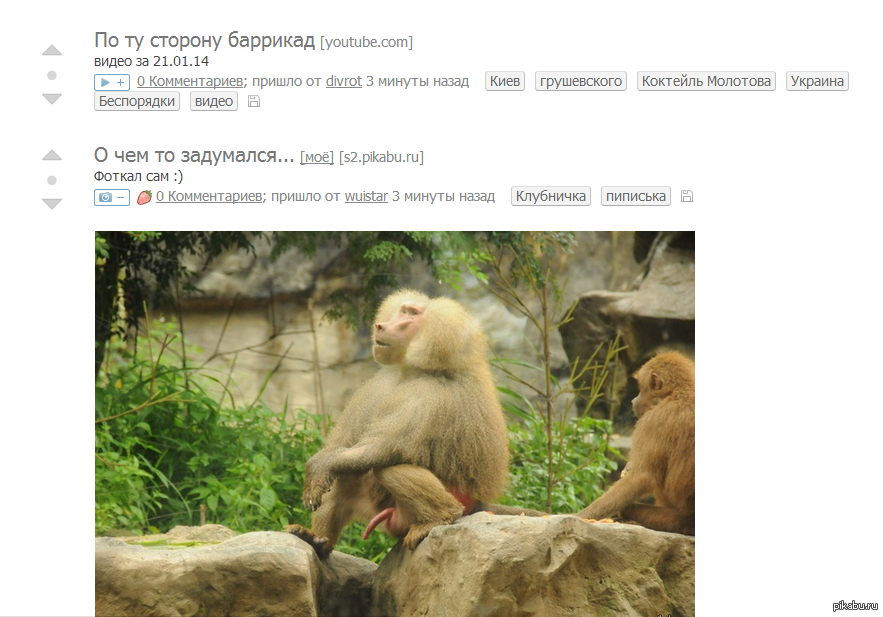Click the baboon photo image
Image resolution: width=883 pixels, height=617 pixels.
[395, 423]
